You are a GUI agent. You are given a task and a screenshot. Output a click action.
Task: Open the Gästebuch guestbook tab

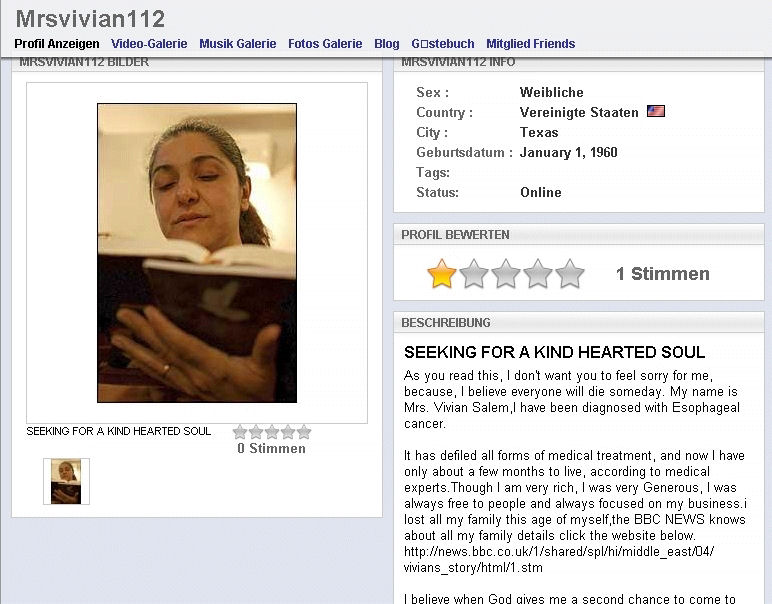(443, 44)
